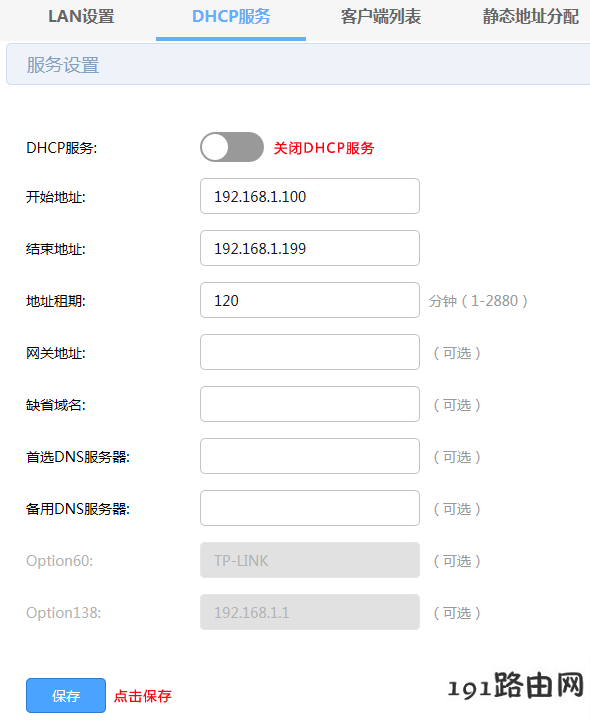
Task: Click the 191路由网 watermark logo
Action: tap(516, 686)
